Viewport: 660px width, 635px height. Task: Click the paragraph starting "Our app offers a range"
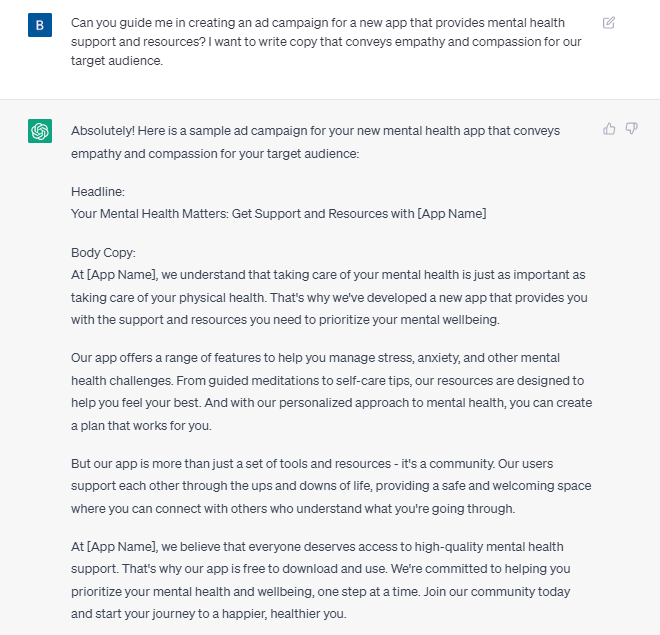click(332, 392)
